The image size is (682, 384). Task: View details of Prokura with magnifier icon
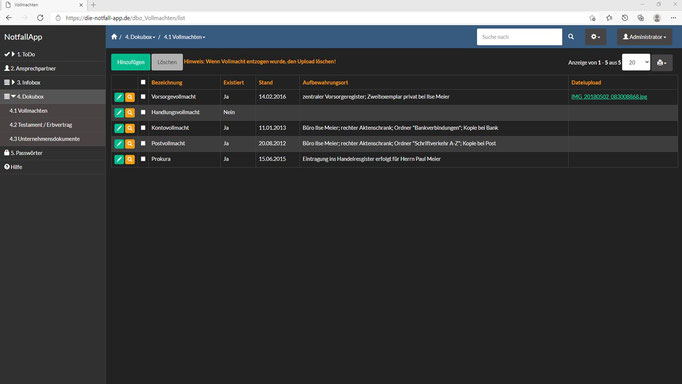click(x=130, y=159)
